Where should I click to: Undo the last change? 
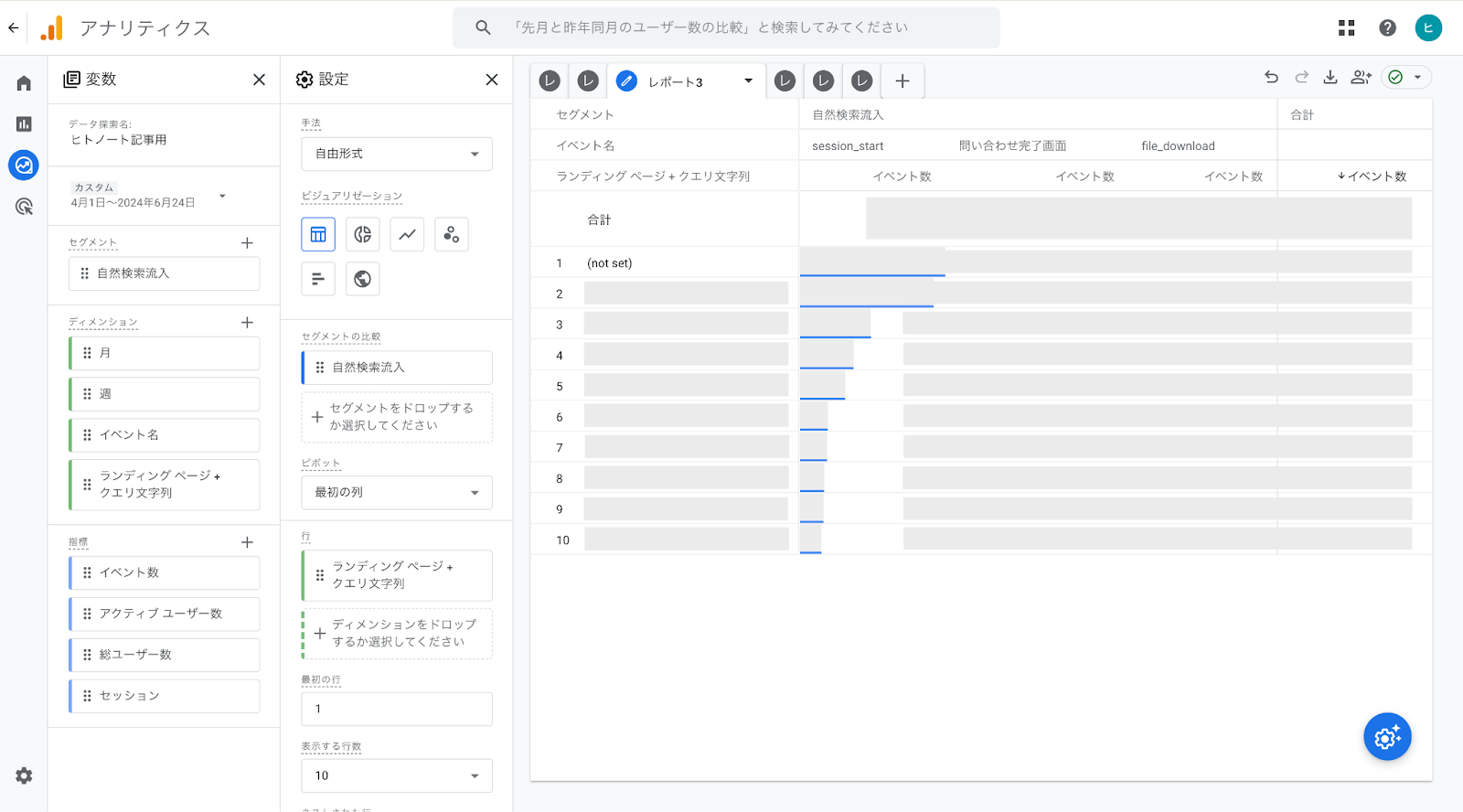(x=1271, y=77)
